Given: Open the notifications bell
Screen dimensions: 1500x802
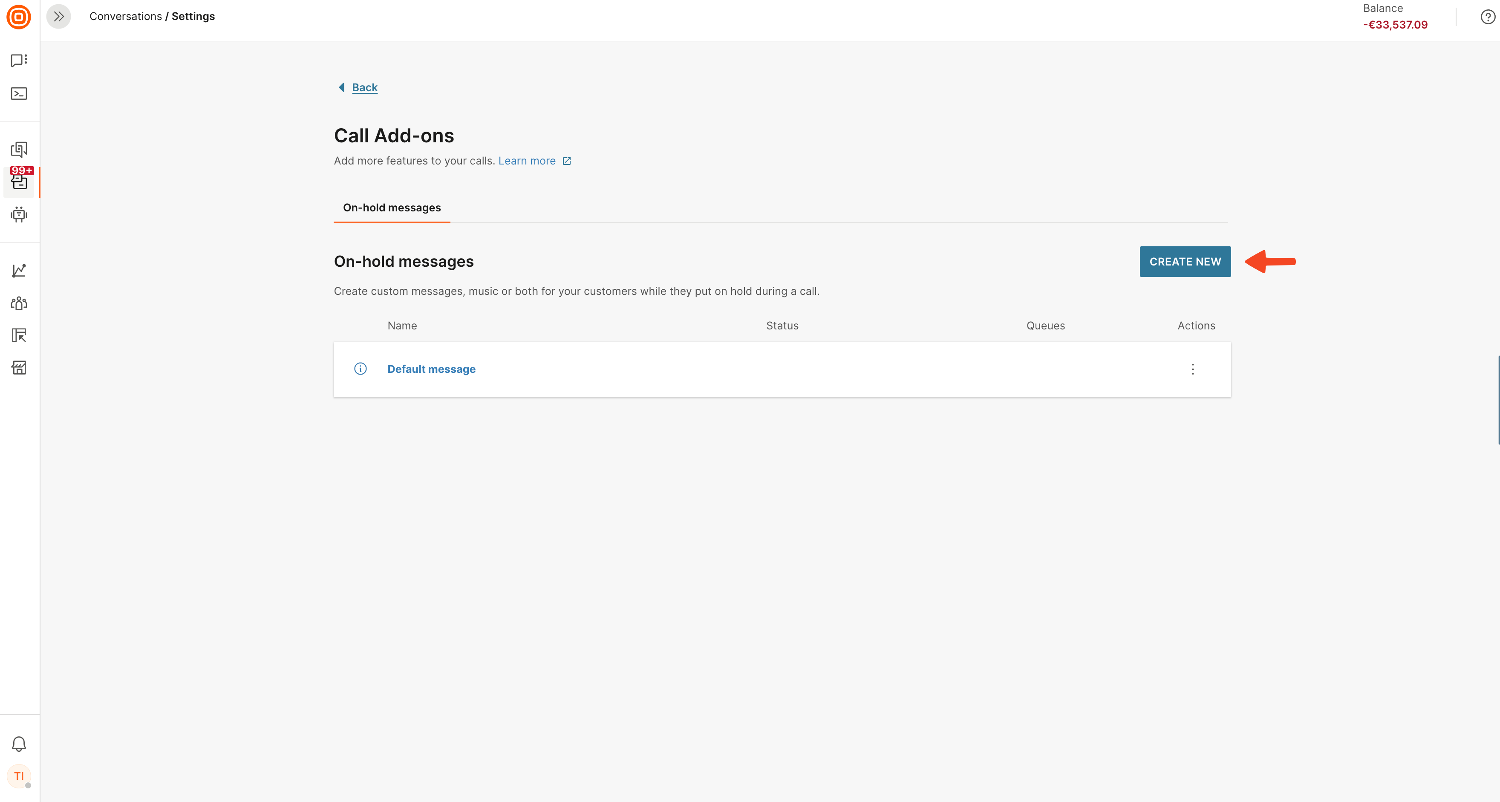Looking at the screenshot, I should tap(19, 745).
